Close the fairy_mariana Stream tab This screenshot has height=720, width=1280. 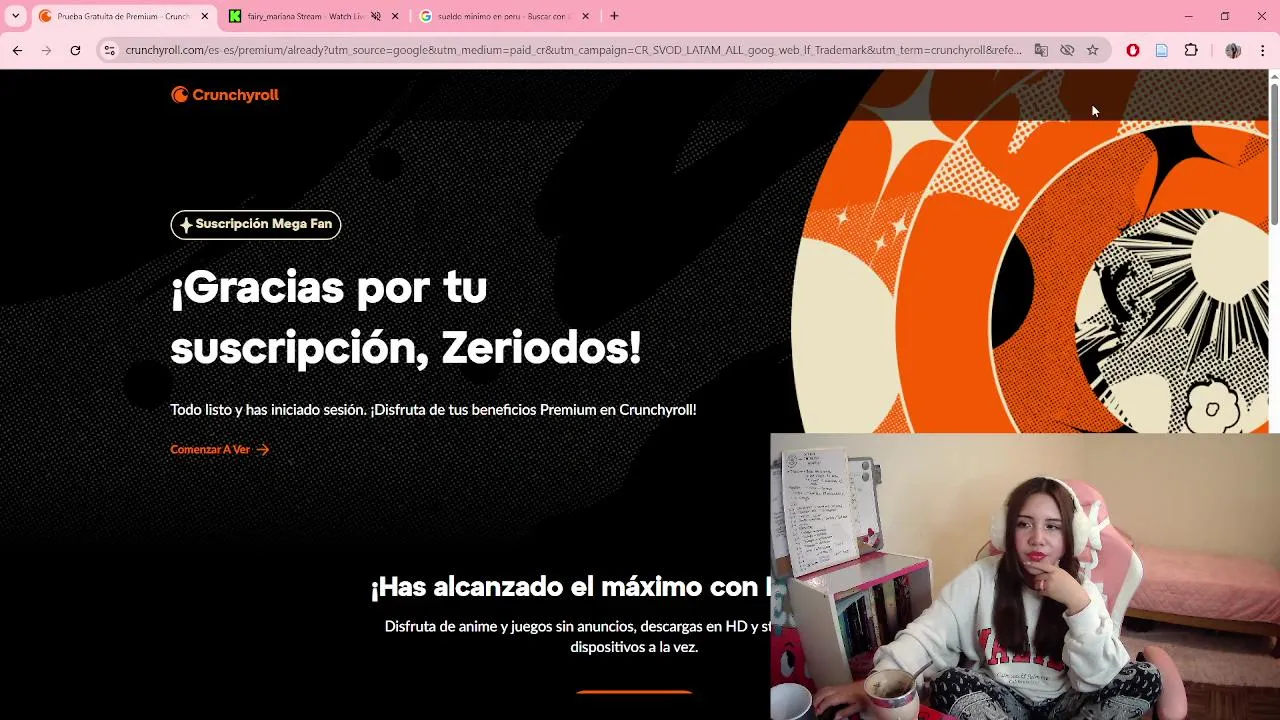pos(395,16)
